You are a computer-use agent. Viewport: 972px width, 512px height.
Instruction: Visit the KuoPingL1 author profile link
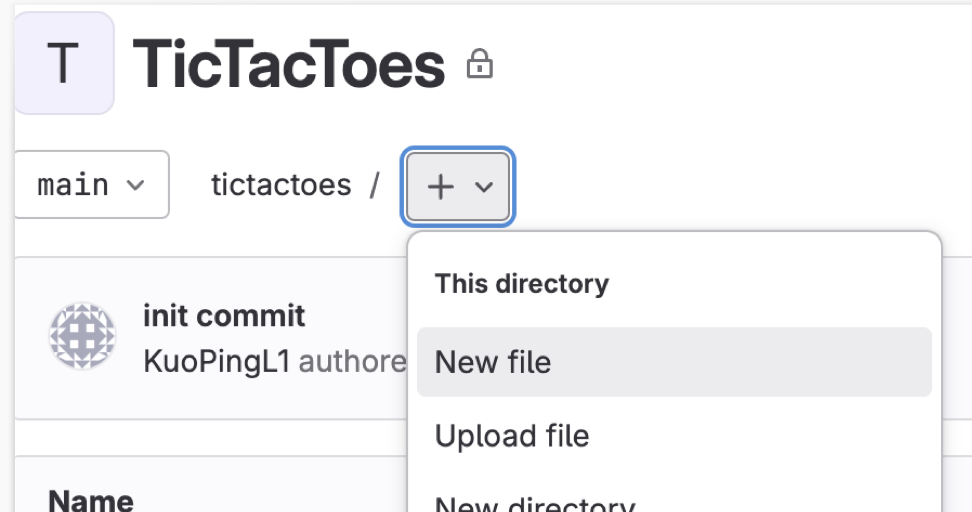(x=217, y=361)
